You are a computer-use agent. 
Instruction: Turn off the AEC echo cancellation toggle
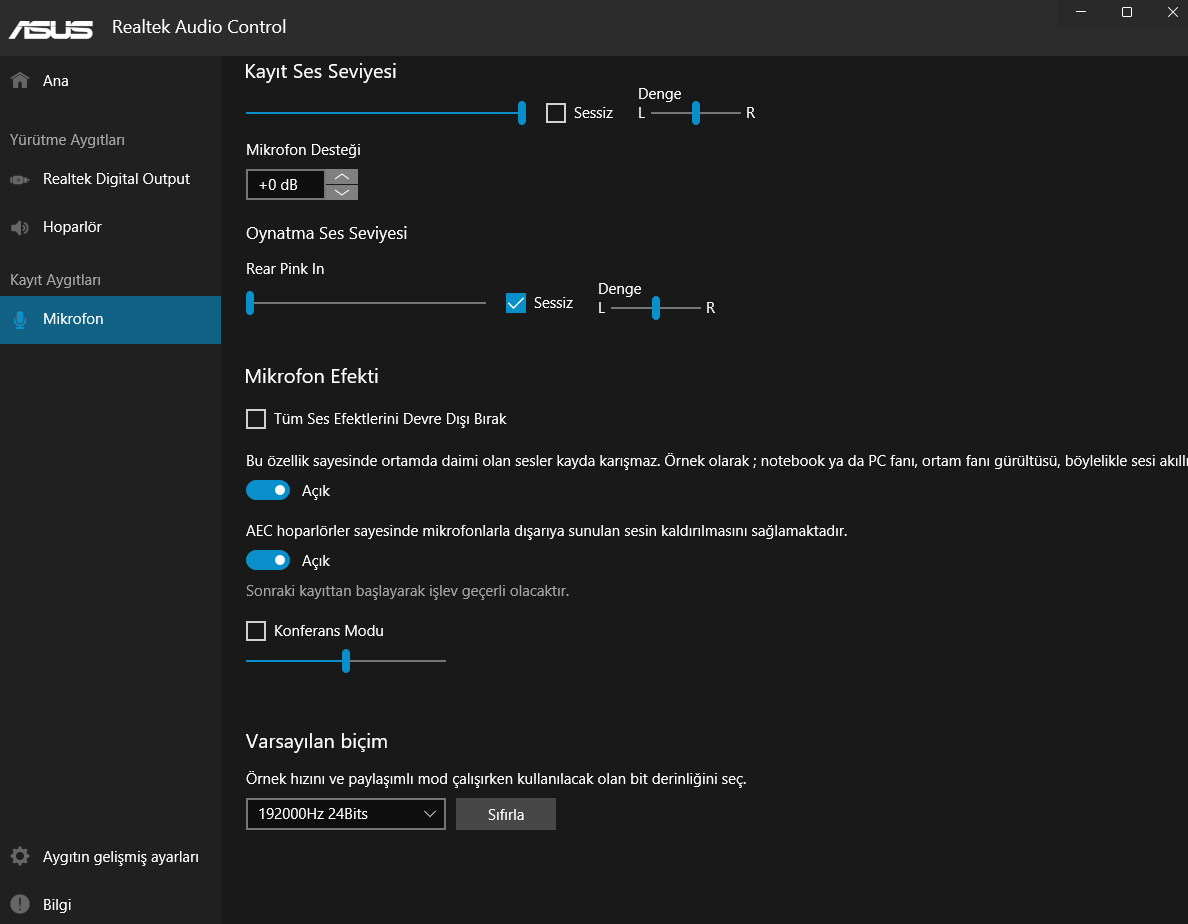(268, 561)
